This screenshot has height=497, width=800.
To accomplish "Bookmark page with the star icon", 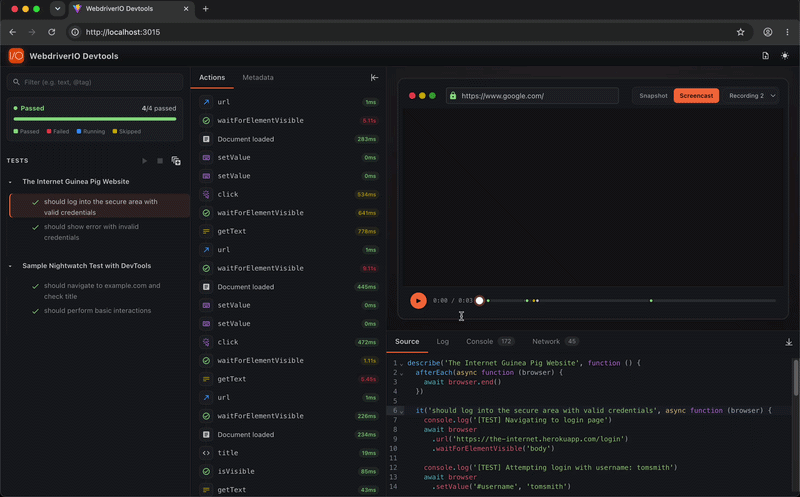I will (x=740, y=32).
